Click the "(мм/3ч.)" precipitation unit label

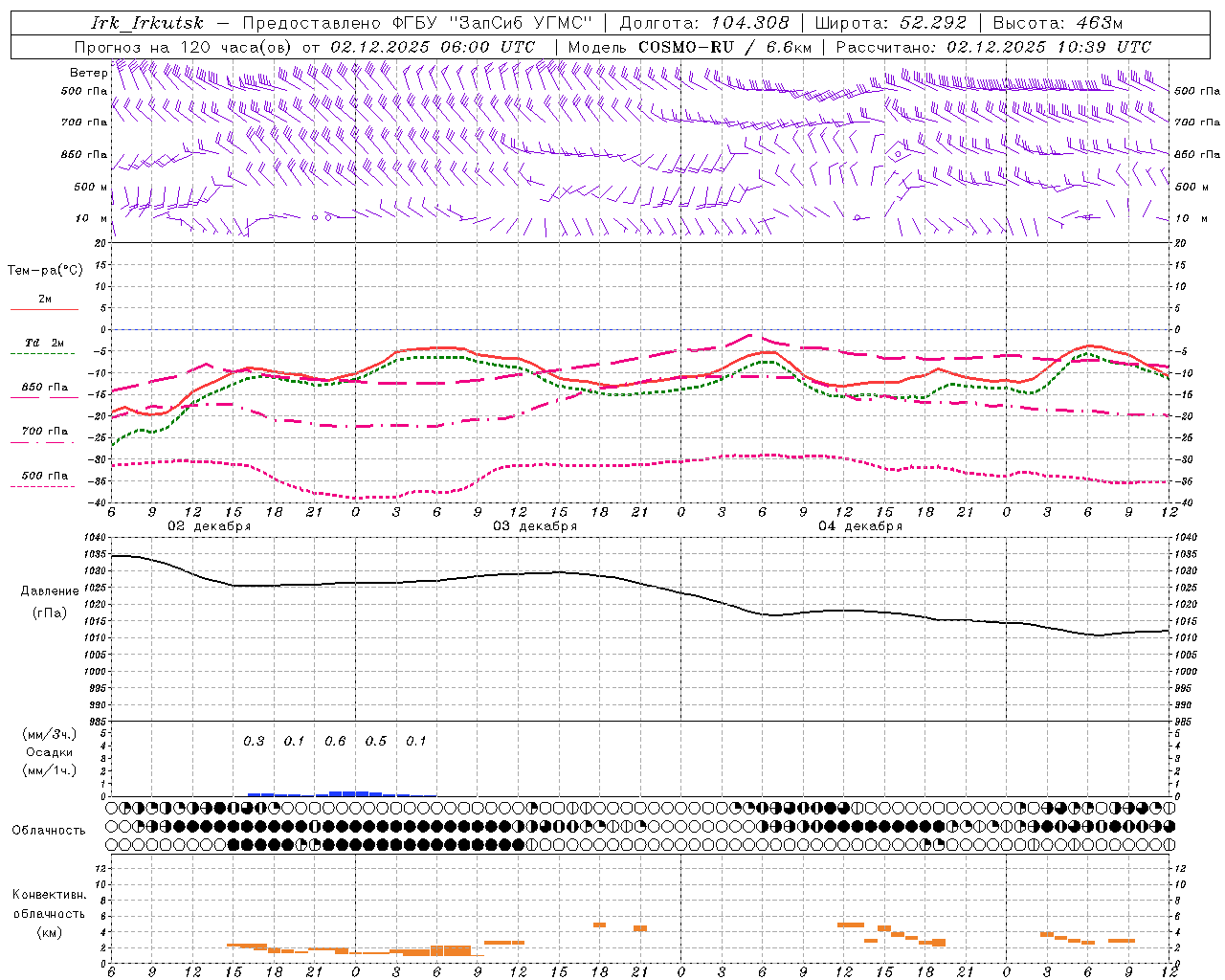[x=50, y=734]
